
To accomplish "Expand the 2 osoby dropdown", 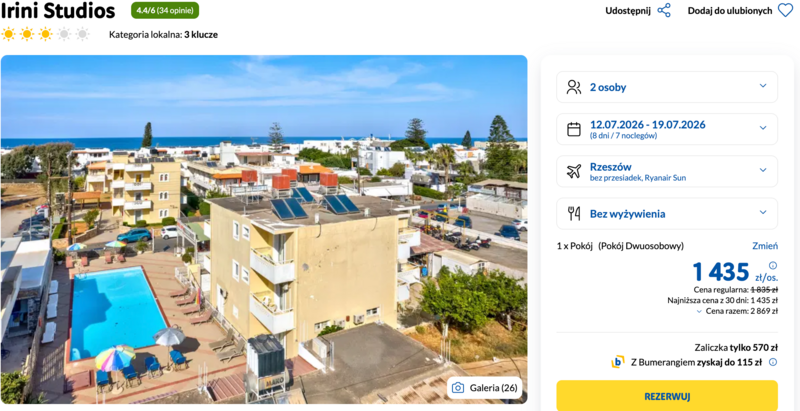I will point(763,87).
